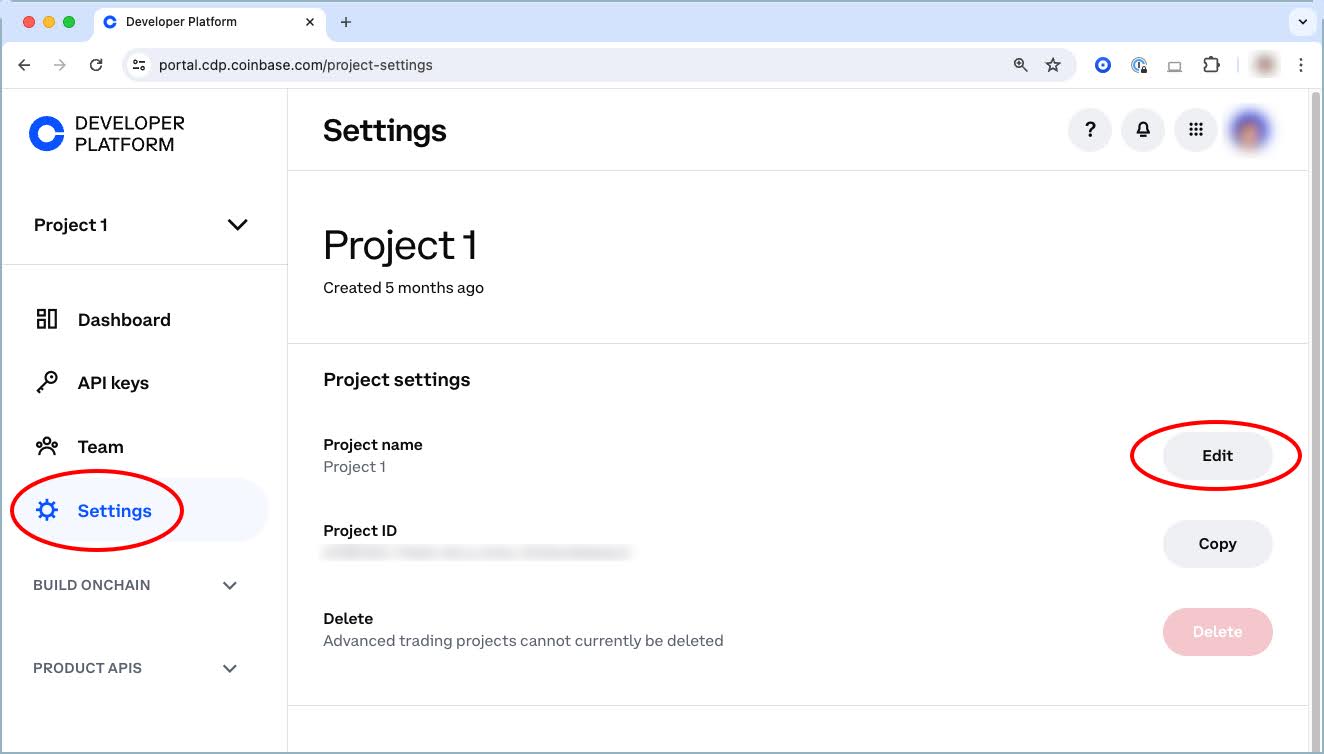This screenshot has width=1324, height=754.
Task: Open the apps grid menu icon
Action: [x=1195, y=130]
